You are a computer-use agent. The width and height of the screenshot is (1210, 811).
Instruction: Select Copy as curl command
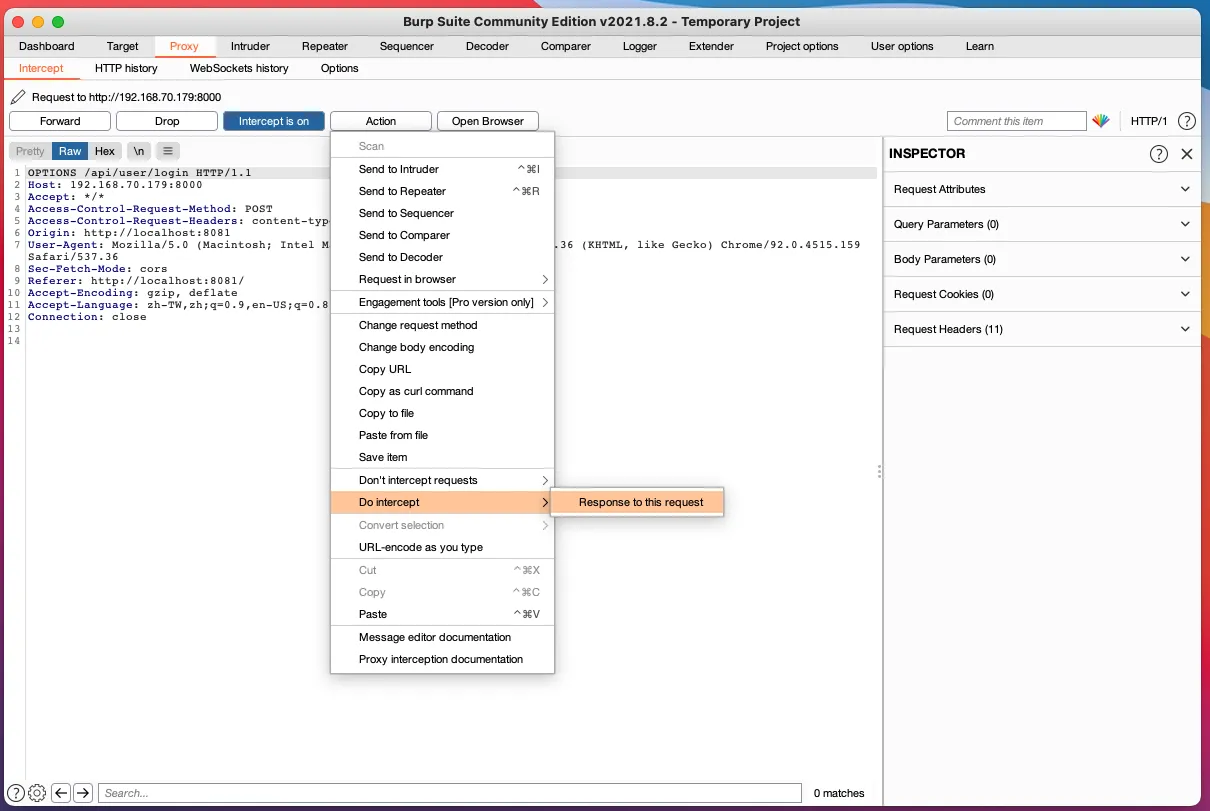pyautogui.click(x=442, y=391)
